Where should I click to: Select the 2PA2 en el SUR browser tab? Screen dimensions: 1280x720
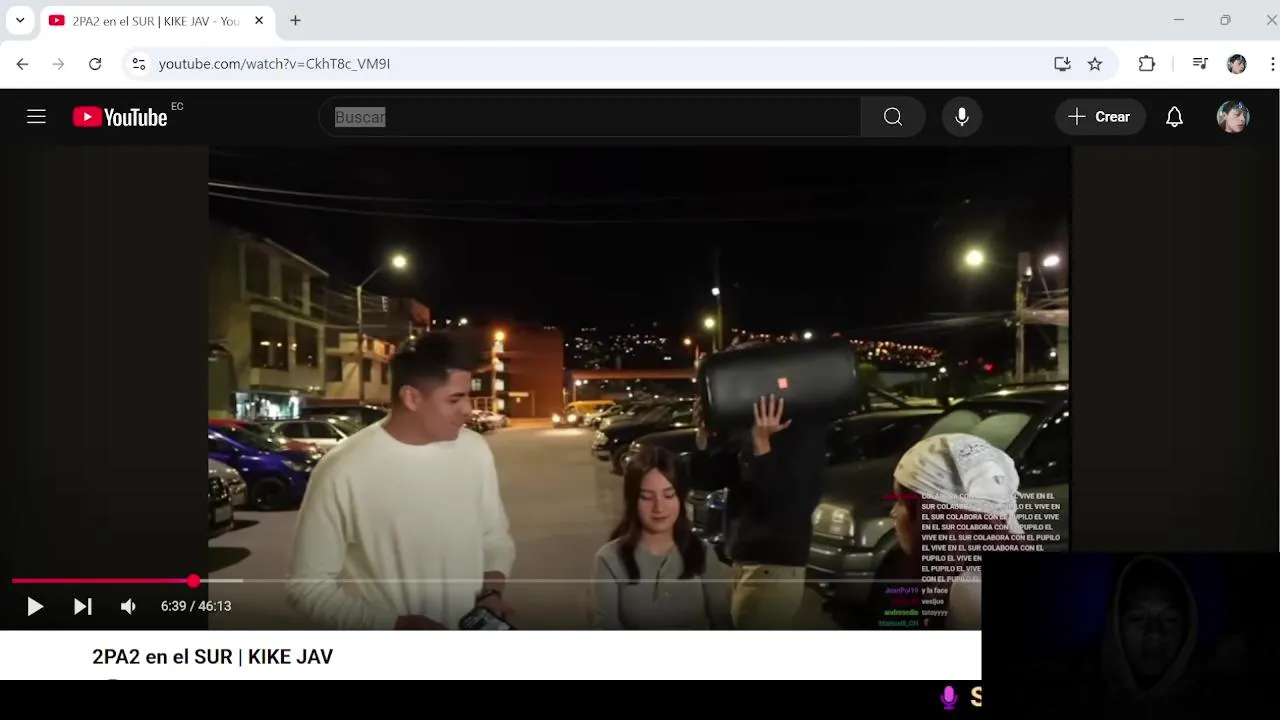pyautogui.click(x=157, y=21)
